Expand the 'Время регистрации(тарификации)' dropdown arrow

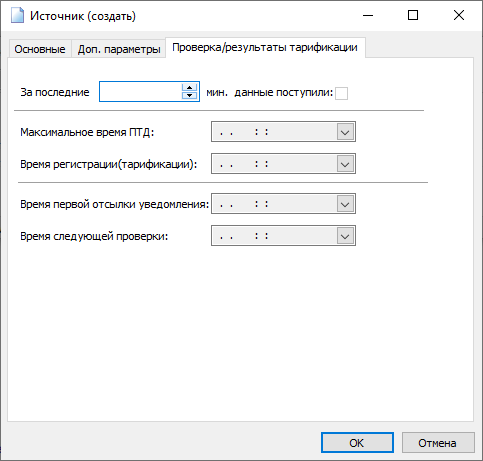pos(345,164)
